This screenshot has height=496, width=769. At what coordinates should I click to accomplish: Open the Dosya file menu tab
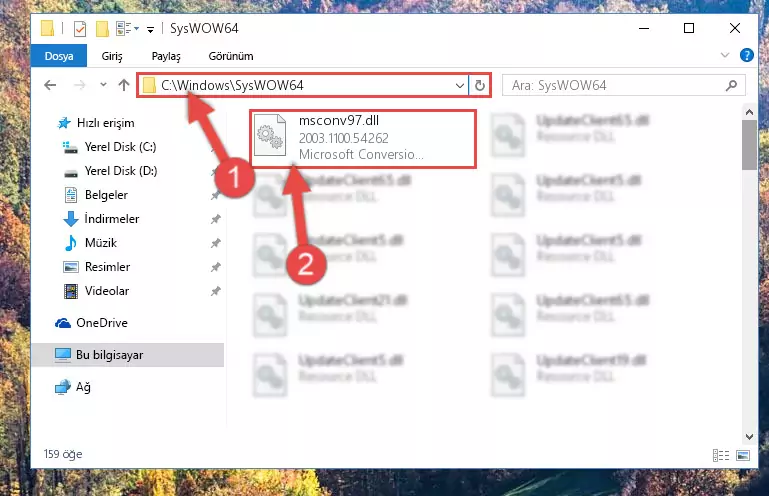point(59,56)
